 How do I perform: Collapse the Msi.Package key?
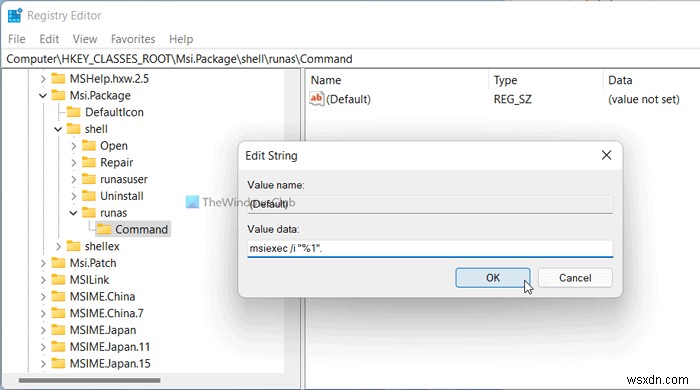click(x=43, y=95)
